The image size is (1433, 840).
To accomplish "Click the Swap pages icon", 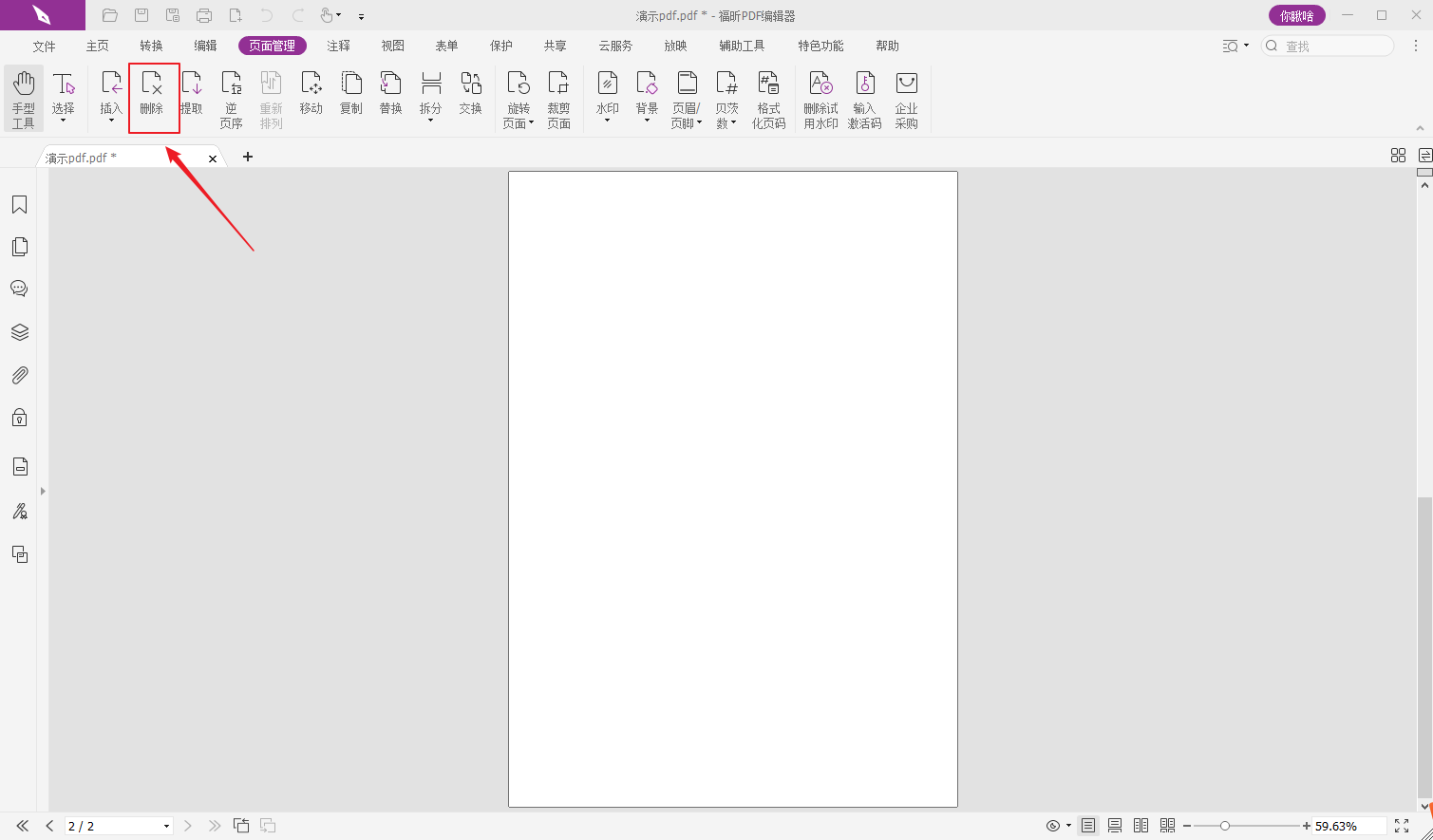I will click(x=470, y=95).
